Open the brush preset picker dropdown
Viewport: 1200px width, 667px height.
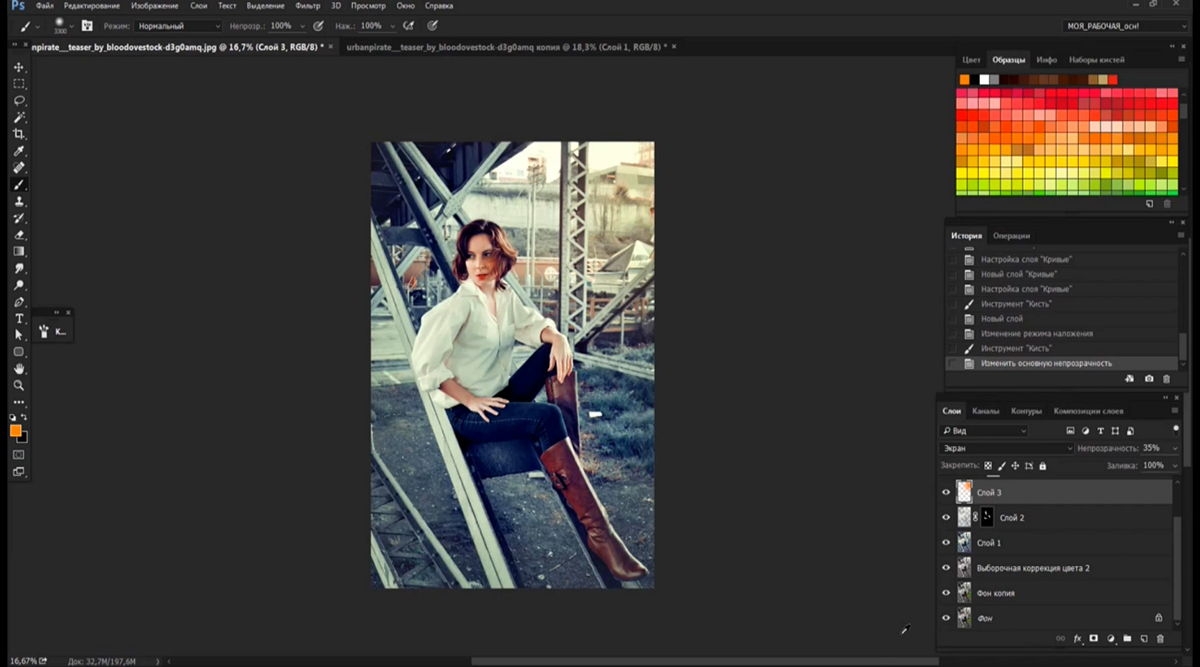[72, 26]
